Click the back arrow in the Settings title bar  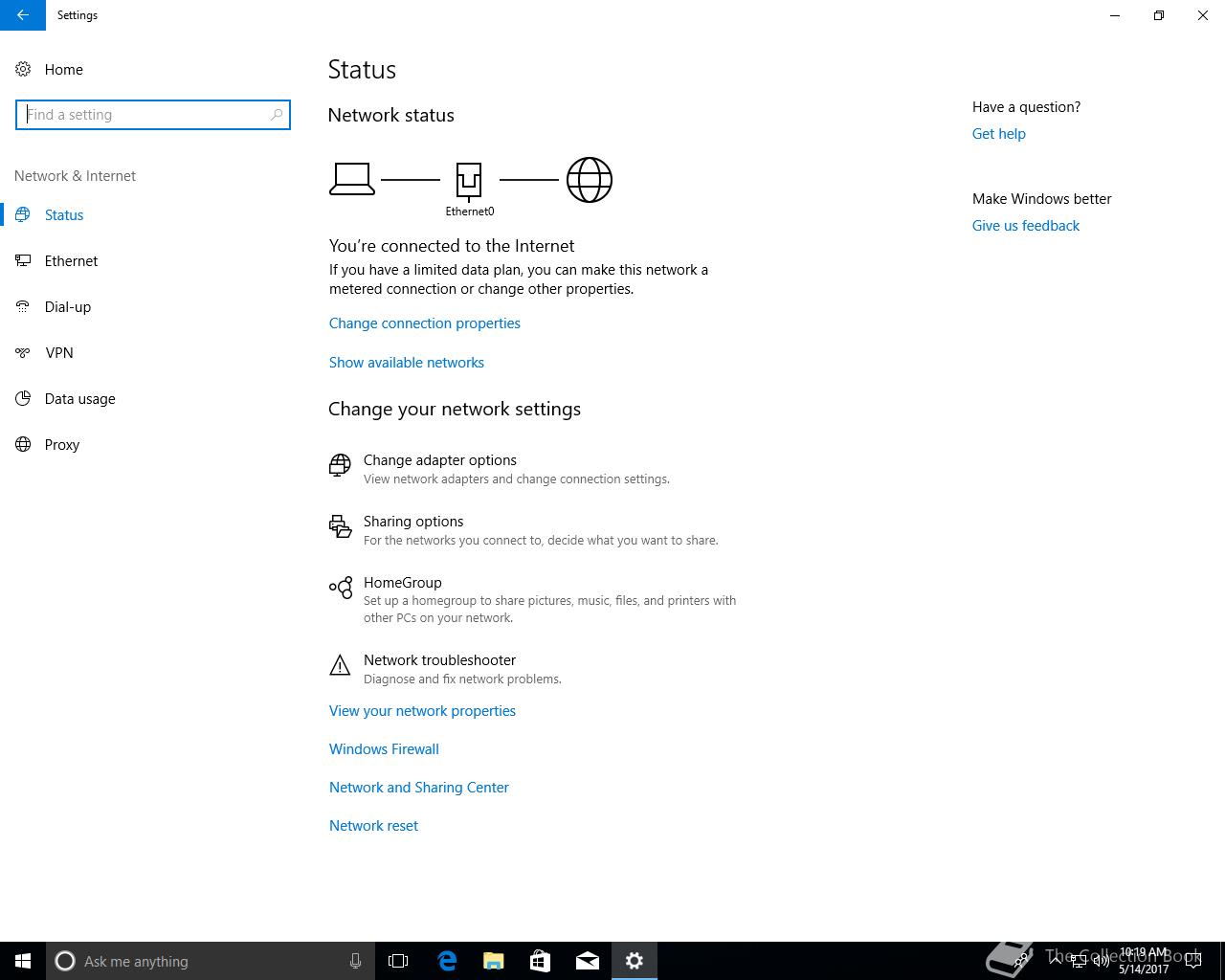[23, 15]
